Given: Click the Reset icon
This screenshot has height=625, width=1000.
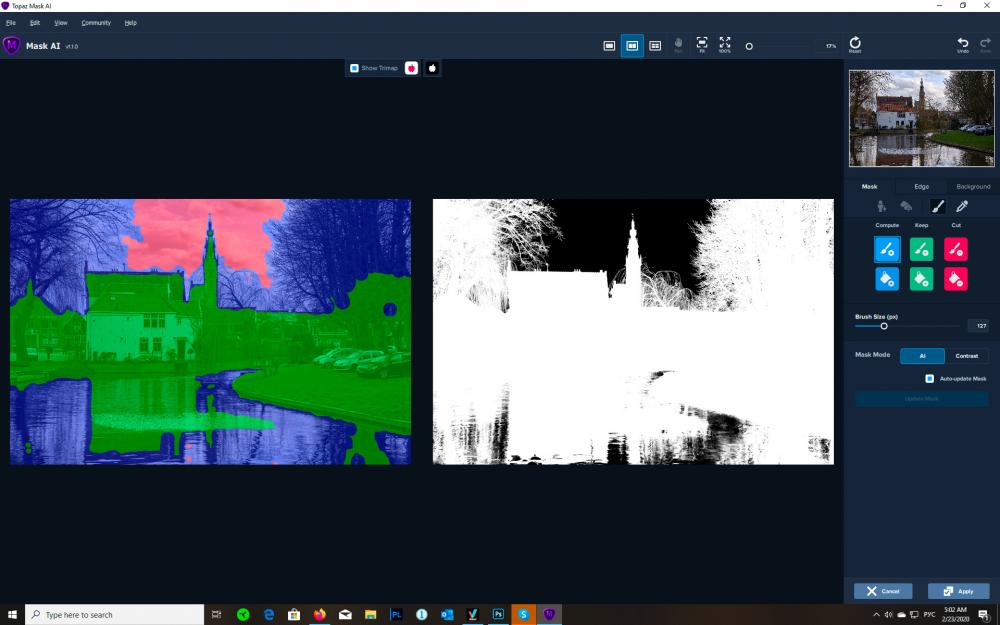Looking at the screenshot, I should coord(855,45).
